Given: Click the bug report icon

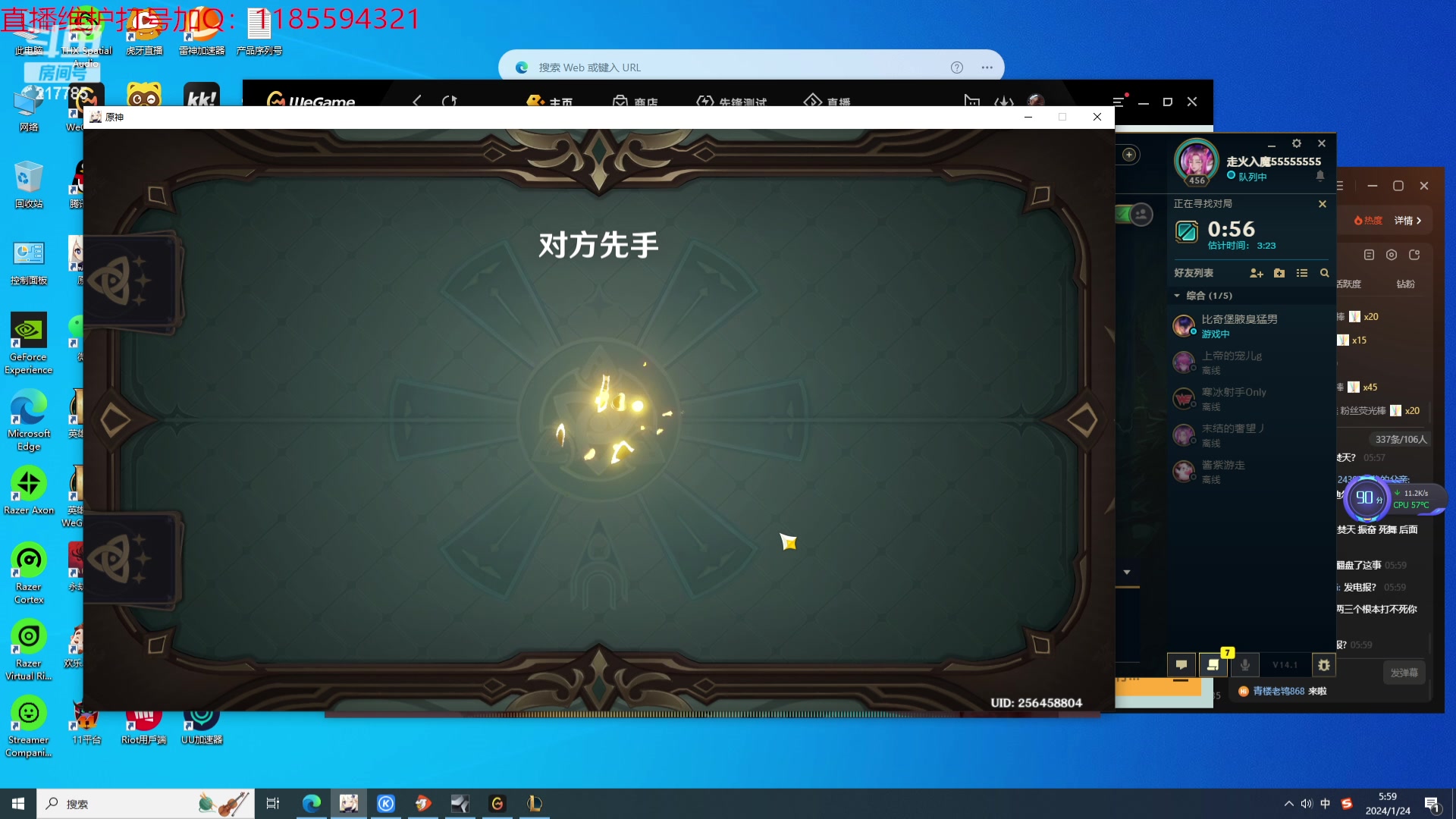Looking at the screenshot, I should click(1324, 665).
